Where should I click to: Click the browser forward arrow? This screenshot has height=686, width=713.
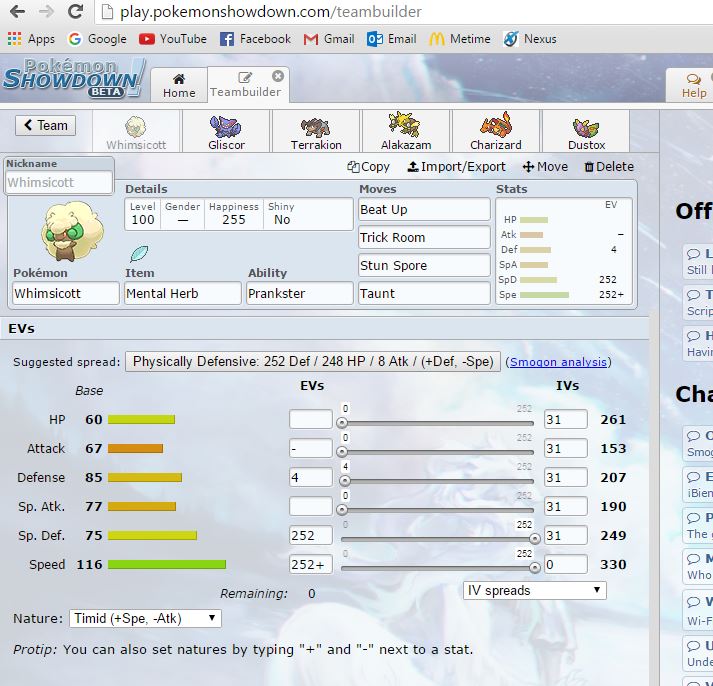pos(46,11)
